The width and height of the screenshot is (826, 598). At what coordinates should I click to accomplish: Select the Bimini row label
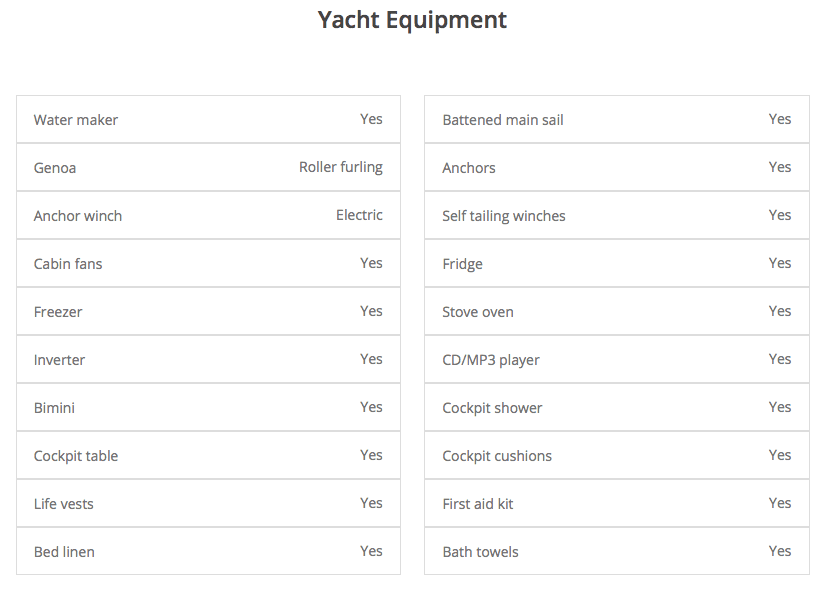coord(54,408)
